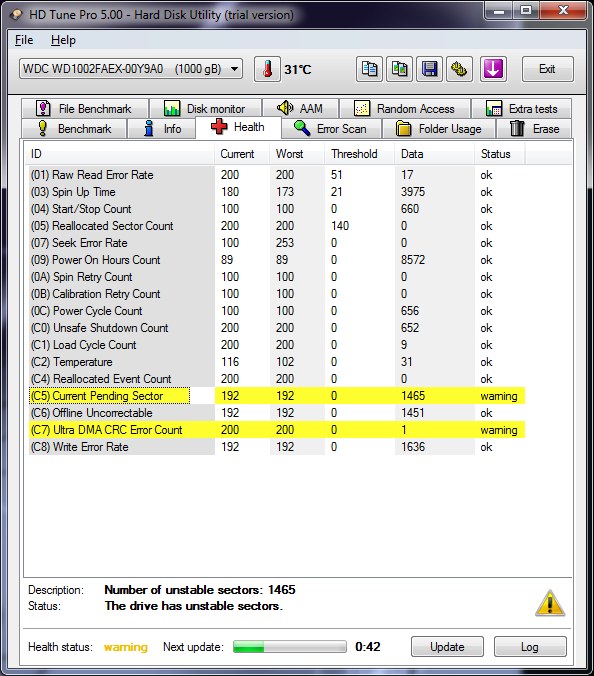Click the Current column header
Image resolution: width=594 pixels, height=676 pixels.
point(242,154)
